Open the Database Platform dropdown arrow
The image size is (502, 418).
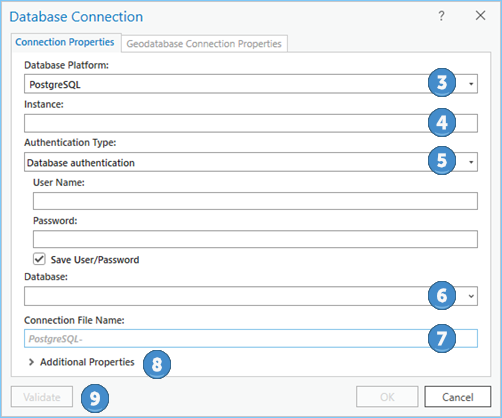[471, 84]
